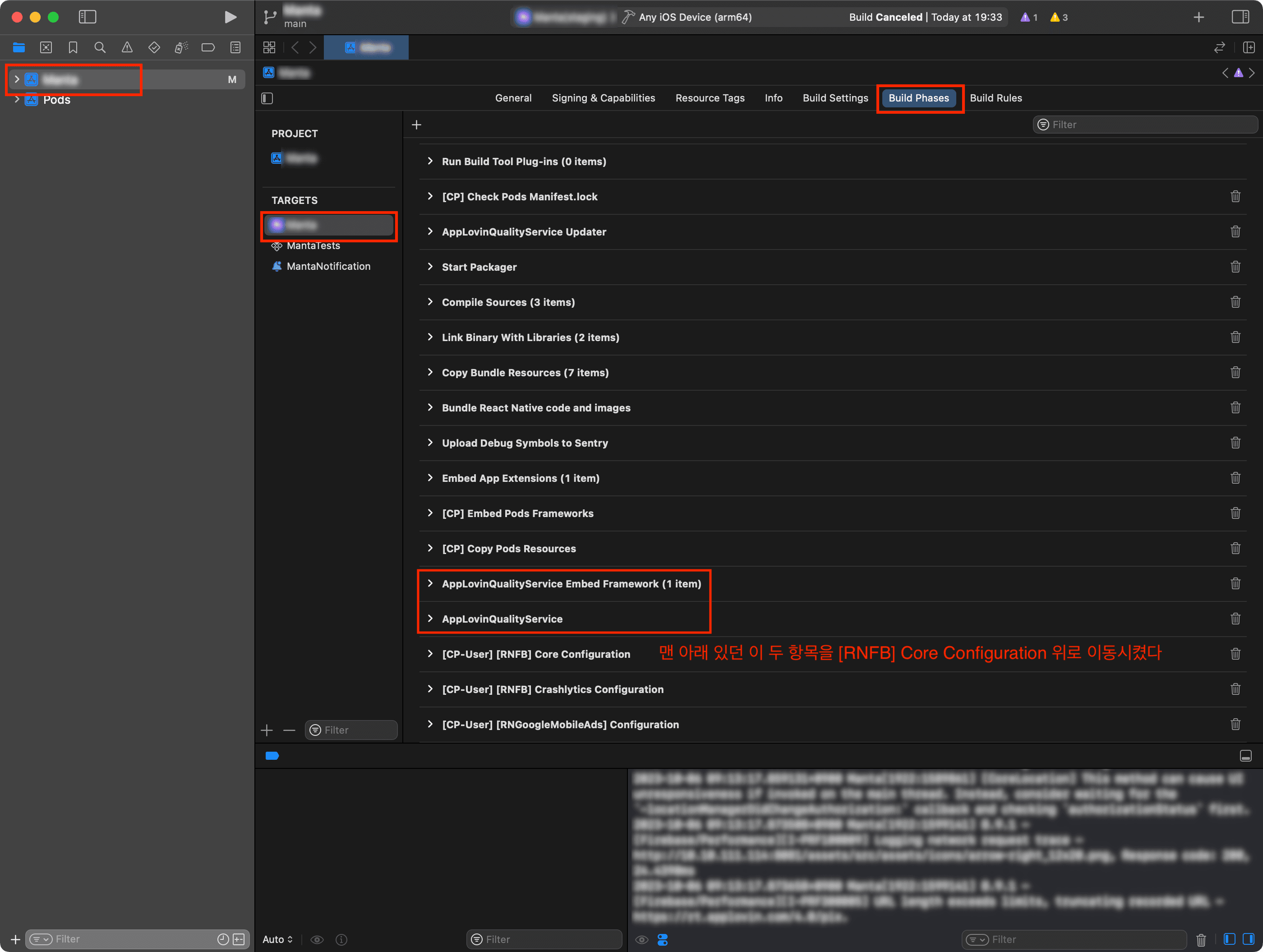
Task: Expand Bundle React Native code and images
Action: (x=430, y=407)
